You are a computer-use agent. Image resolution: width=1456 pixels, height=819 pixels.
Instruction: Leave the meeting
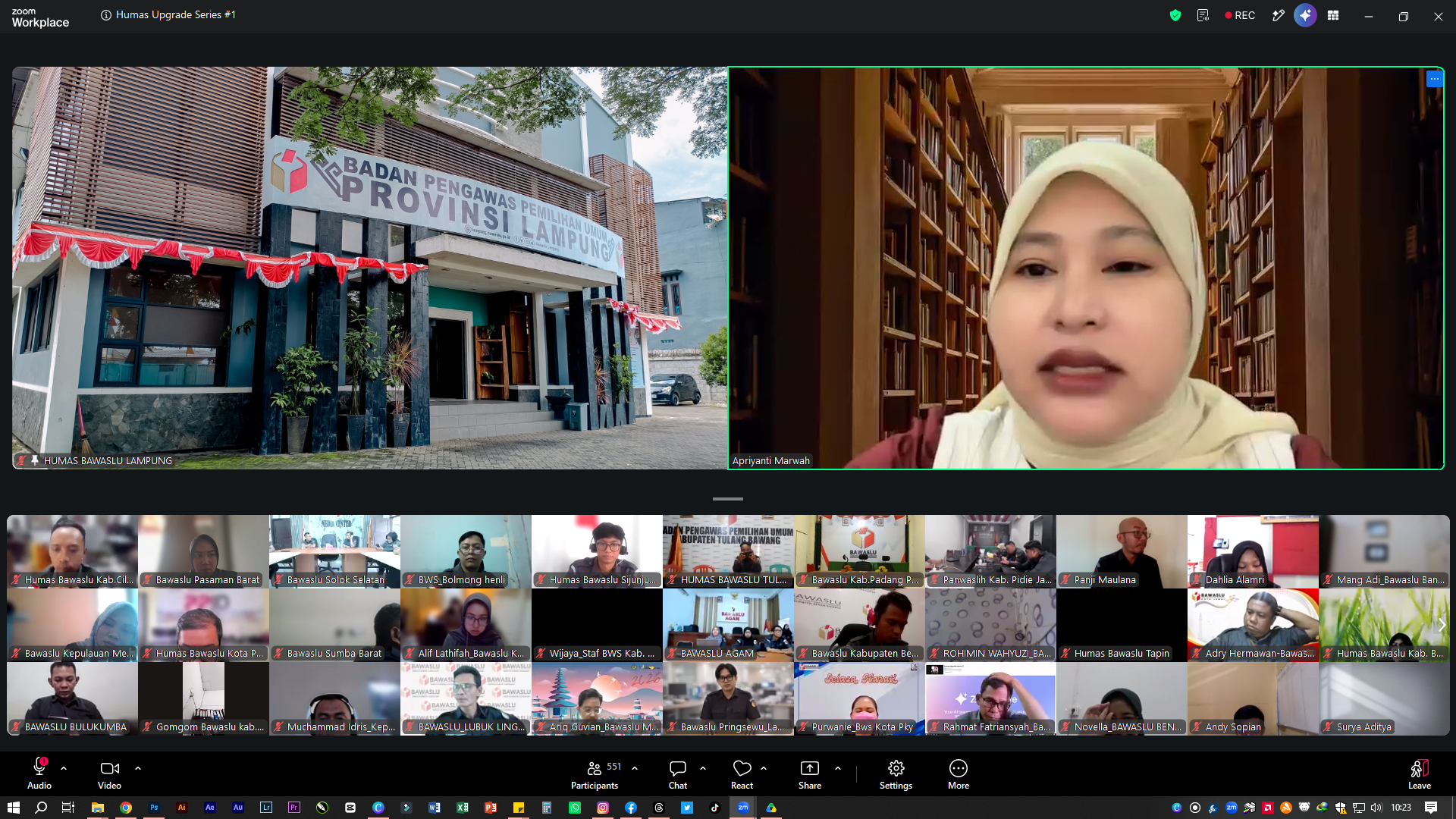pos(1420,774)
